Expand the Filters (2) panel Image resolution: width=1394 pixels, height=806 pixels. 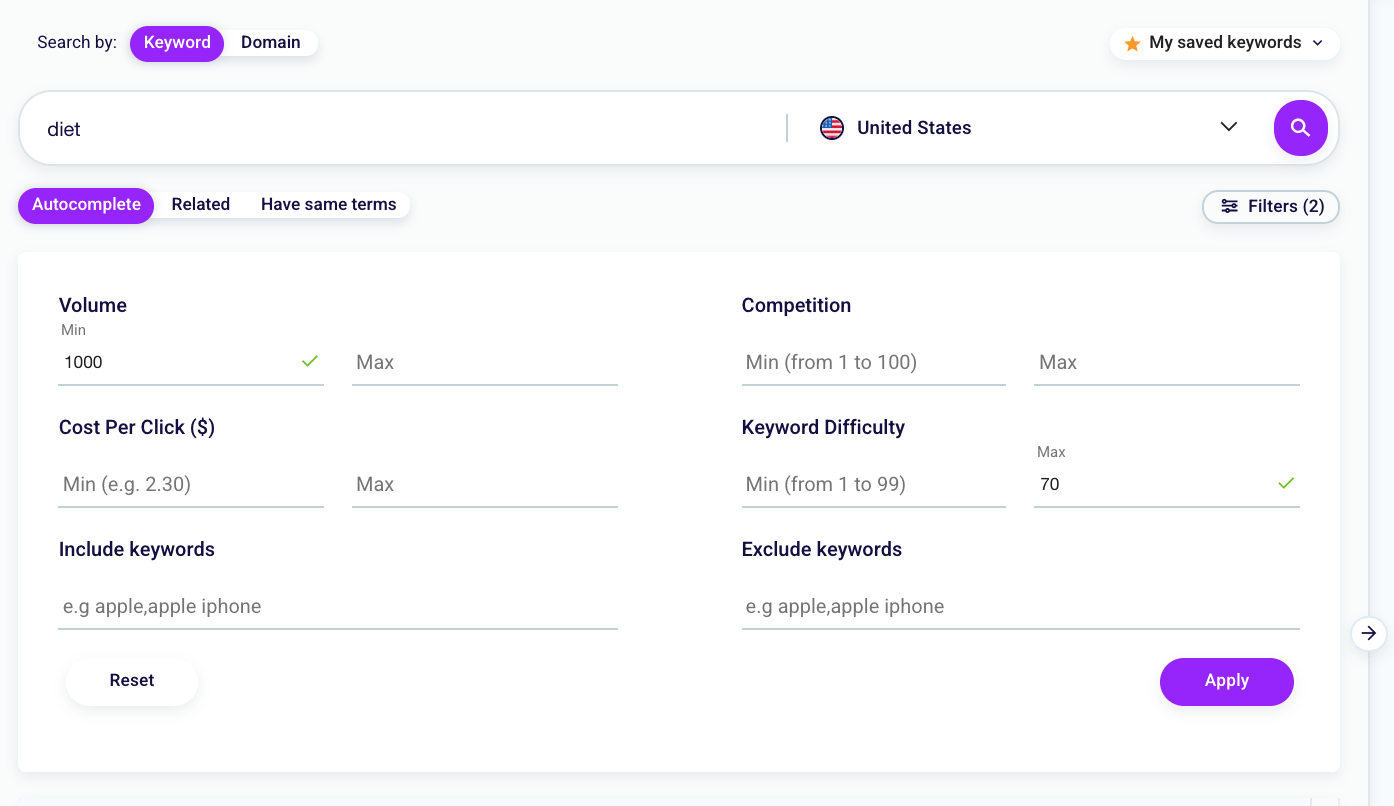click(1271, 206)
